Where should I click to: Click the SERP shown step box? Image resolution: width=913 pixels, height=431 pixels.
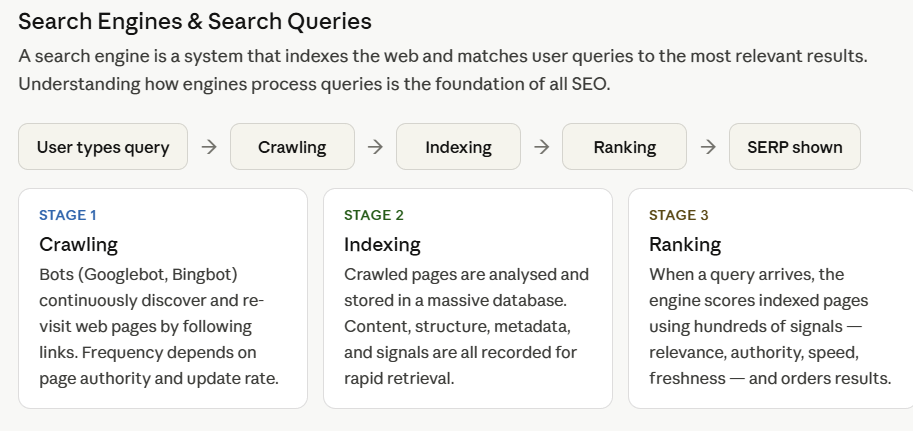(794, 147)
